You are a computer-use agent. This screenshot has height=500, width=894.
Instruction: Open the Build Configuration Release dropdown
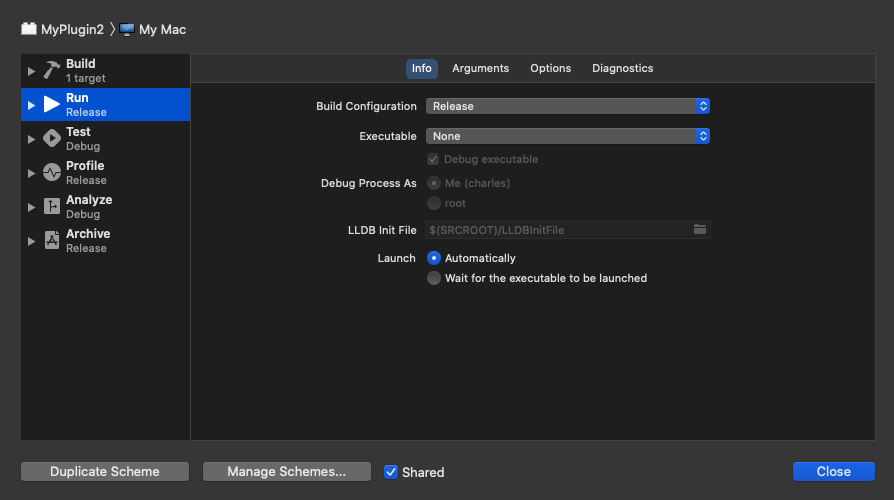568,106
